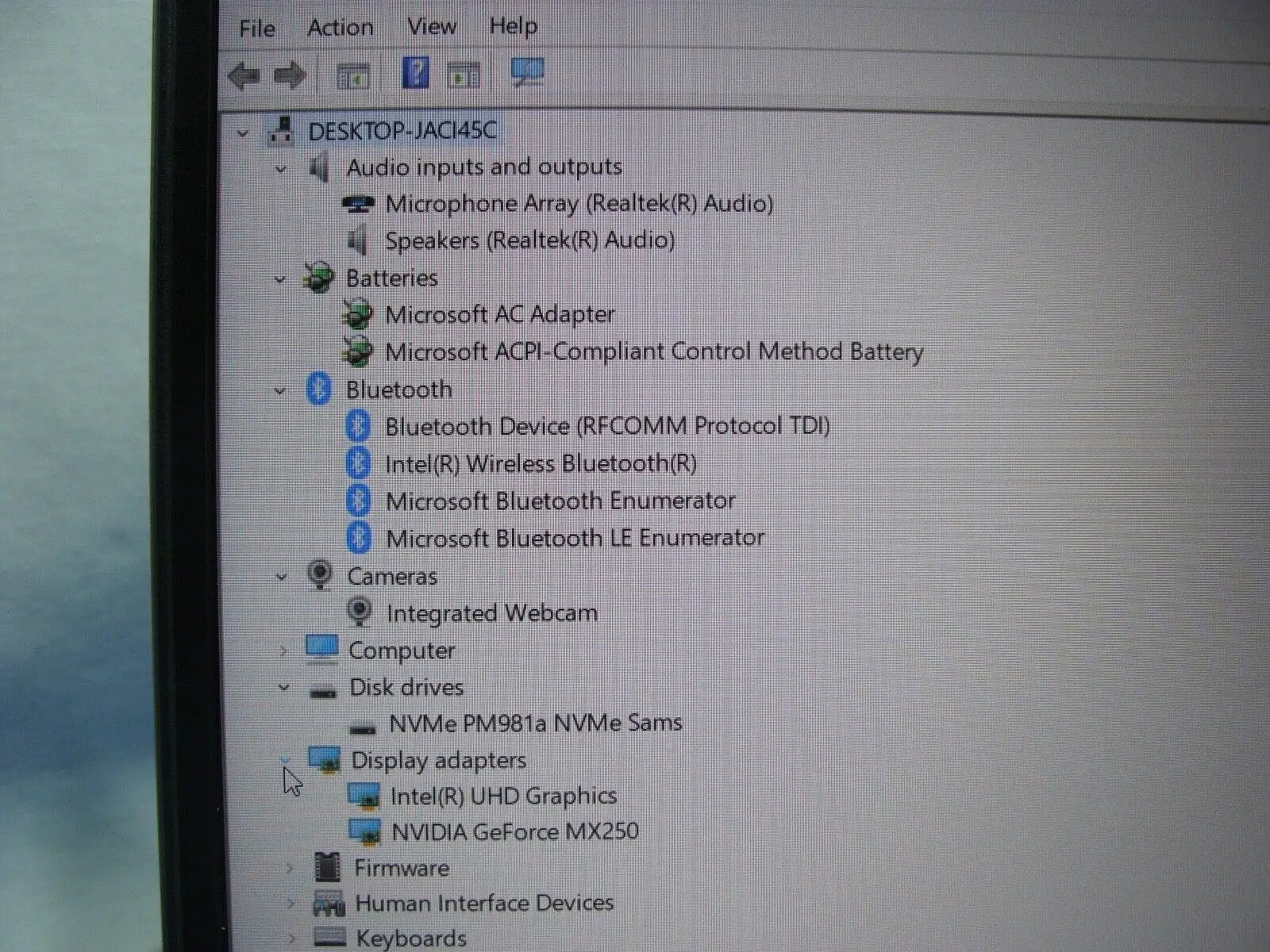The image size is (1270, 952).
Task: Click the Bluetooth category icon
Action: (318, 389)
